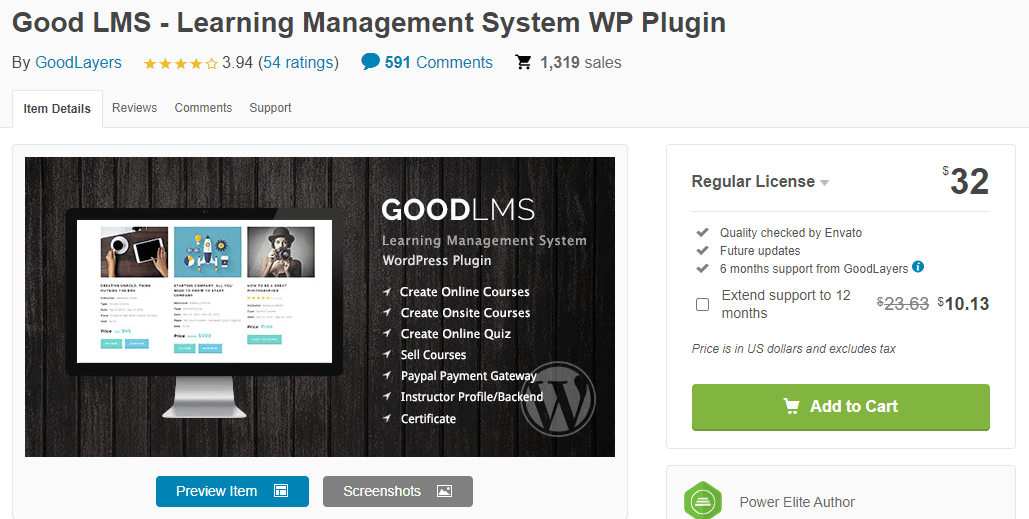Switch to the Reviews tab
The image size is (1029, 519).
pos(135,108)
